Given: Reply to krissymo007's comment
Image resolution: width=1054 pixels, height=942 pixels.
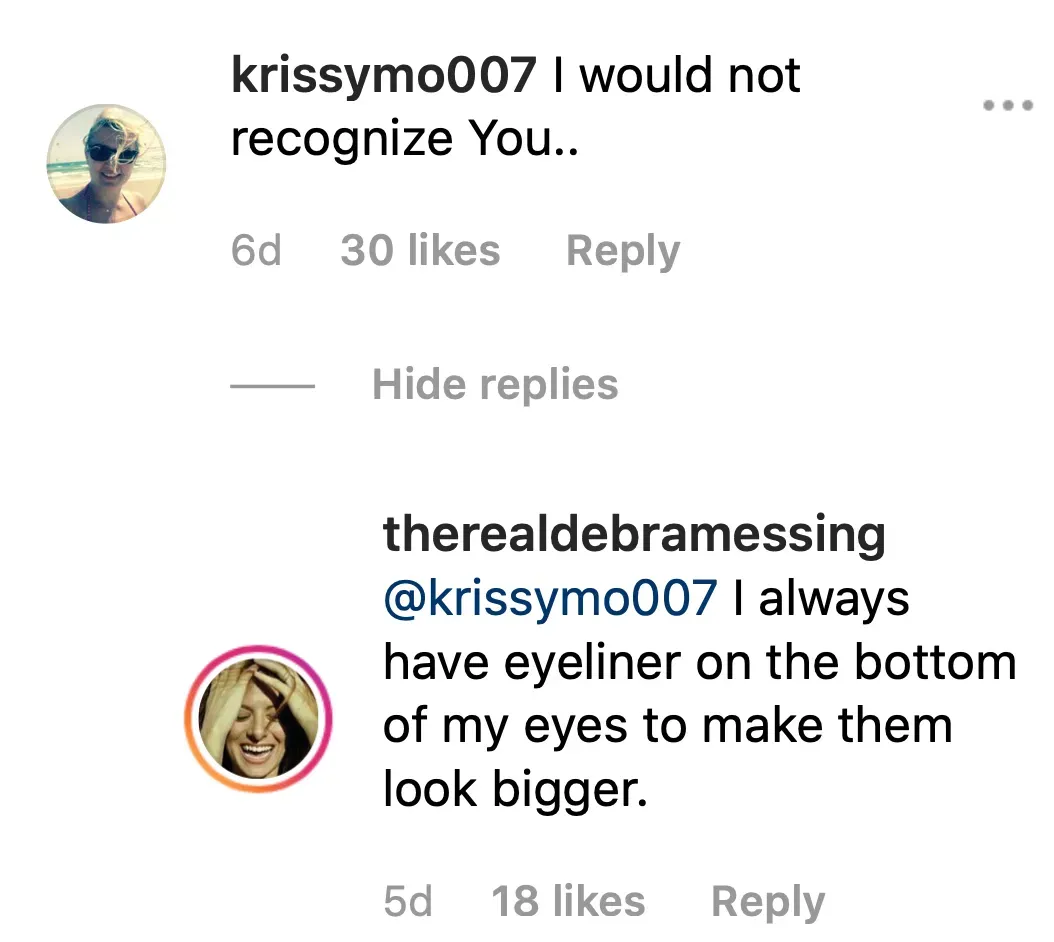Looking at the screenshot, I should coord(622,250).
